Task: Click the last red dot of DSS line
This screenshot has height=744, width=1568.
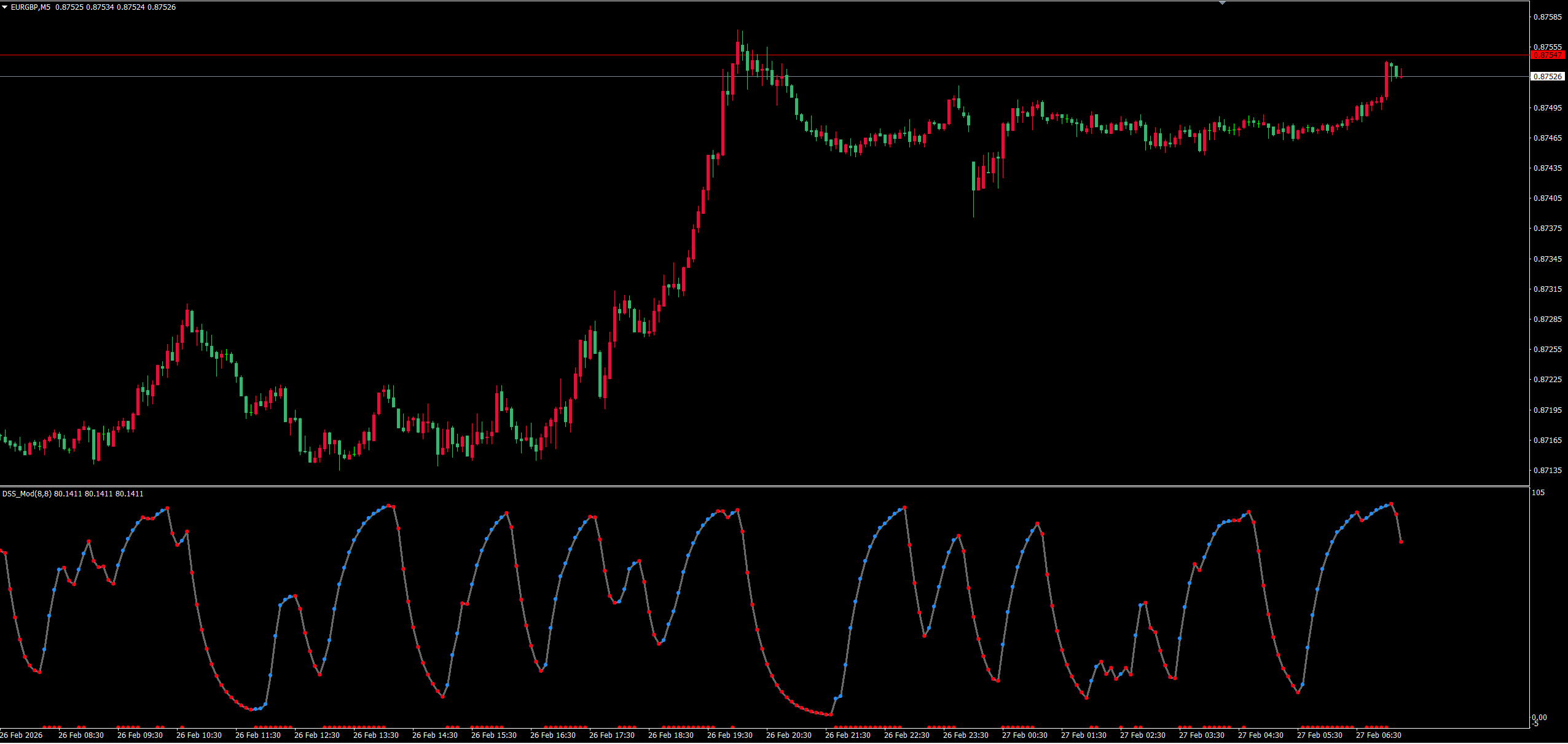Action: point(1401,542)
